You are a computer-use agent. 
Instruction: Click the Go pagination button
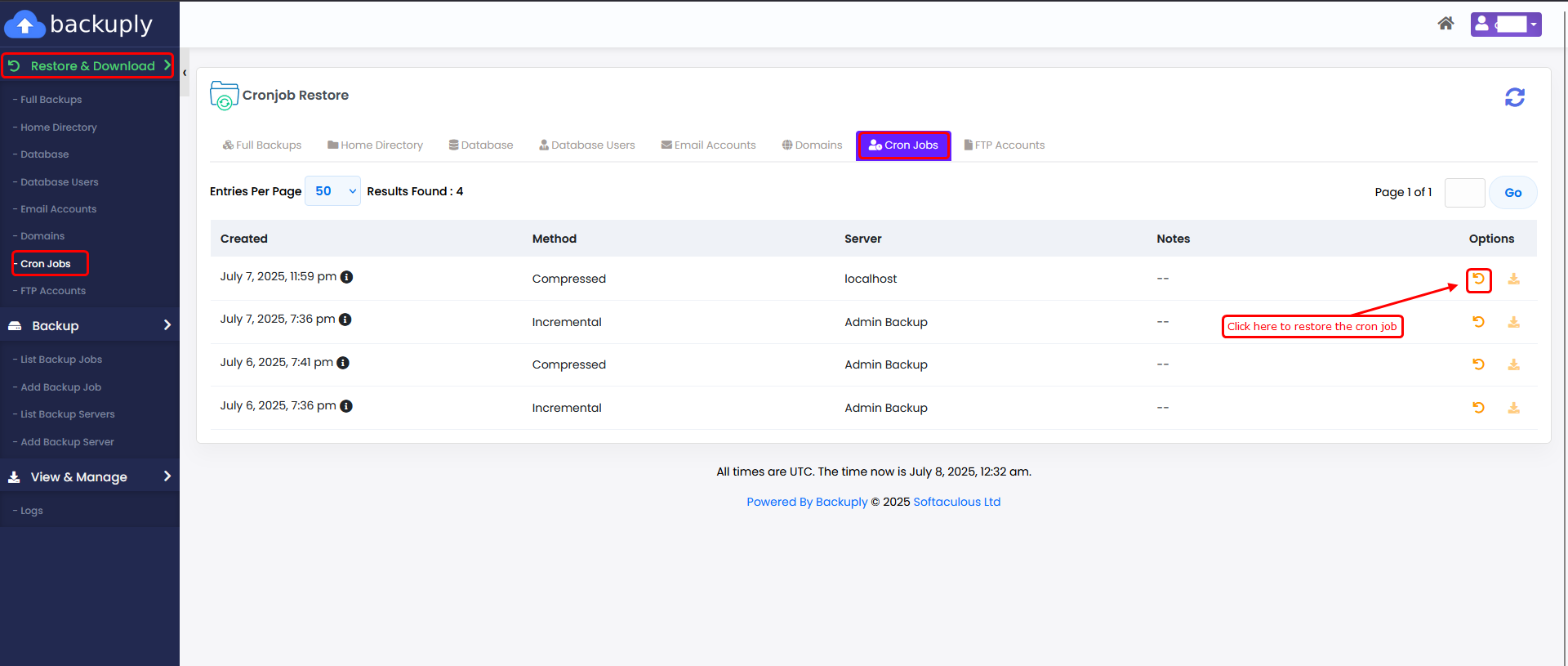(1512, 193)
